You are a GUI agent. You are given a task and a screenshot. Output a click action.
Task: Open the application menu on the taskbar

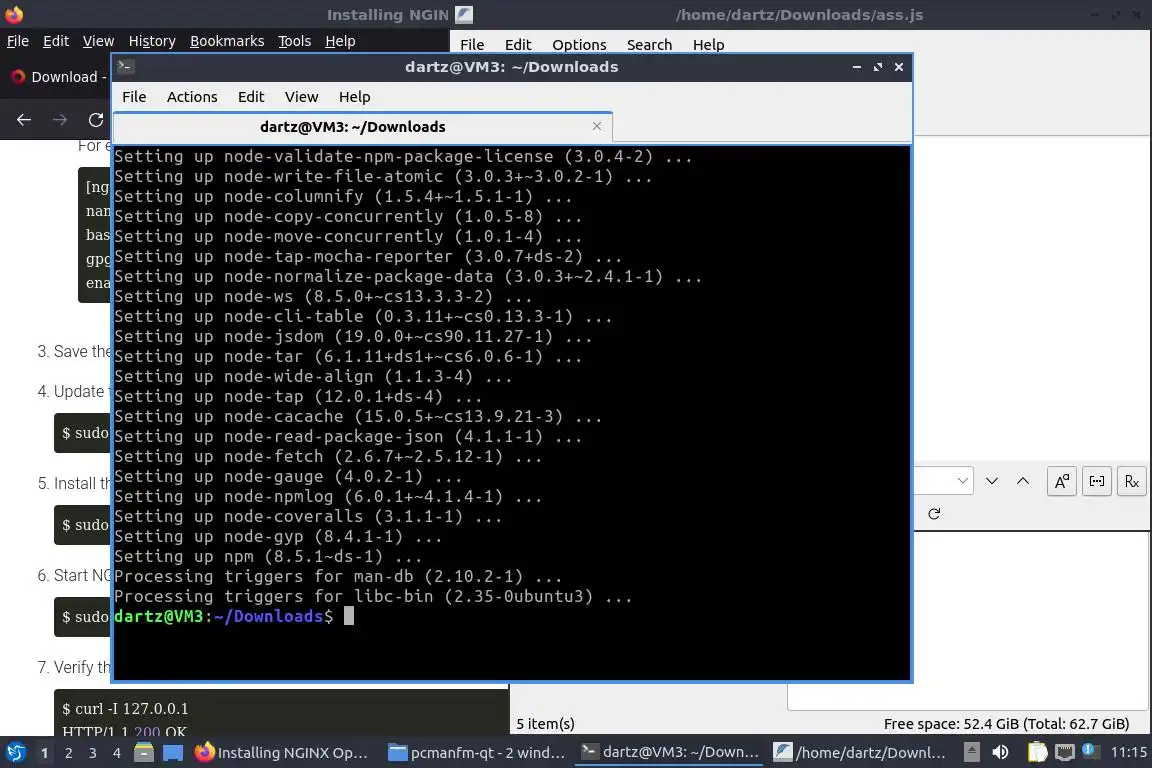pos(15,753)
